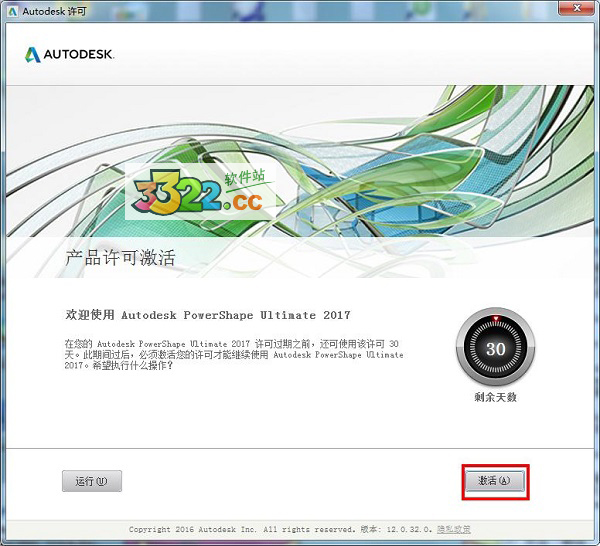
Task: Click the 'Autodesk 许可' window title text
Action: [54, 11]
